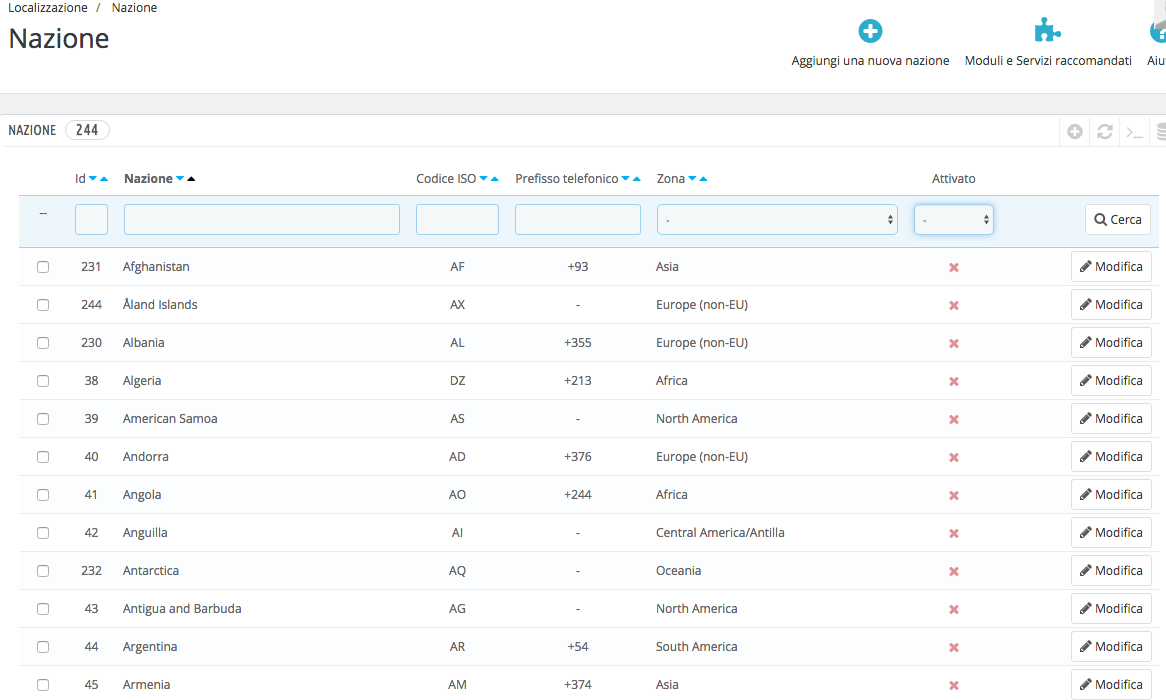Open the Attivato filter dropdown
Image resolution: width=1166 pixels, height=700 pixels.
[x=953, y=220]
